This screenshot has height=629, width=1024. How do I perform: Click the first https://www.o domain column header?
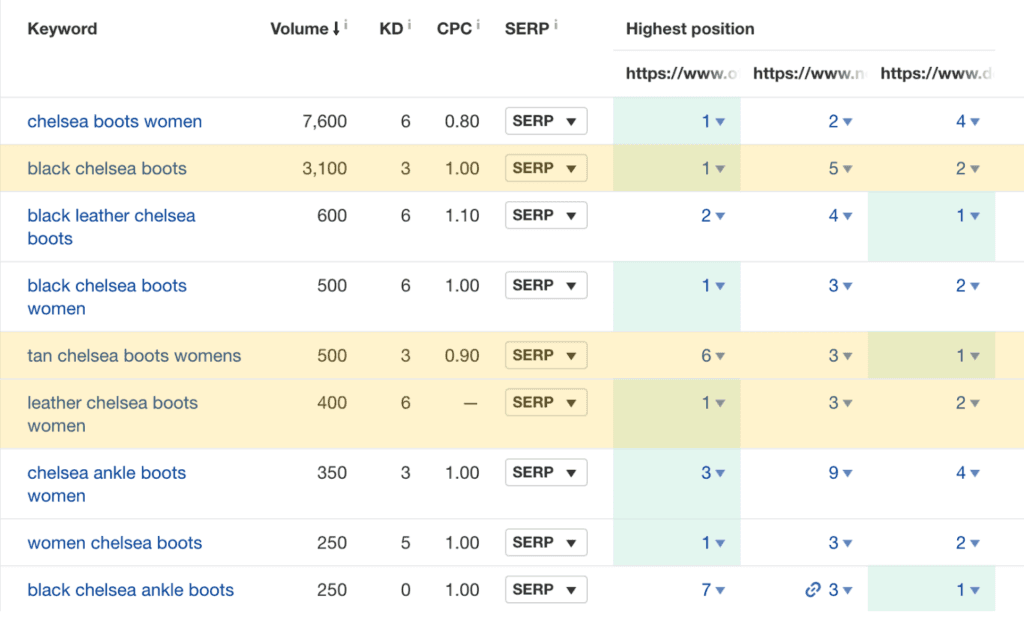click(x=681, y=73)
